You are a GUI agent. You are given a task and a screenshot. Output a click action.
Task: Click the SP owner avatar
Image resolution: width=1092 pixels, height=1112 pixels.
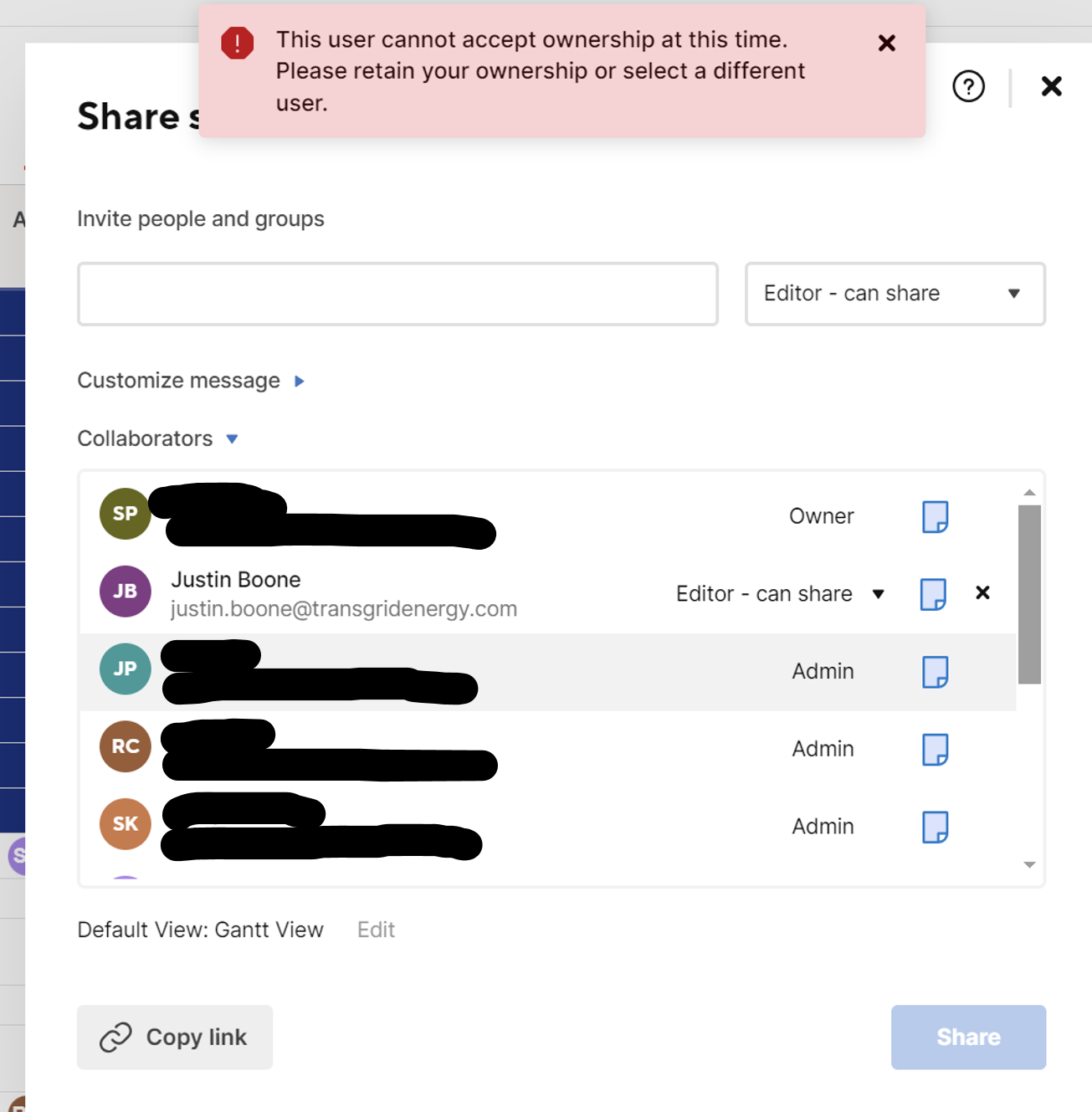[126, 514]
